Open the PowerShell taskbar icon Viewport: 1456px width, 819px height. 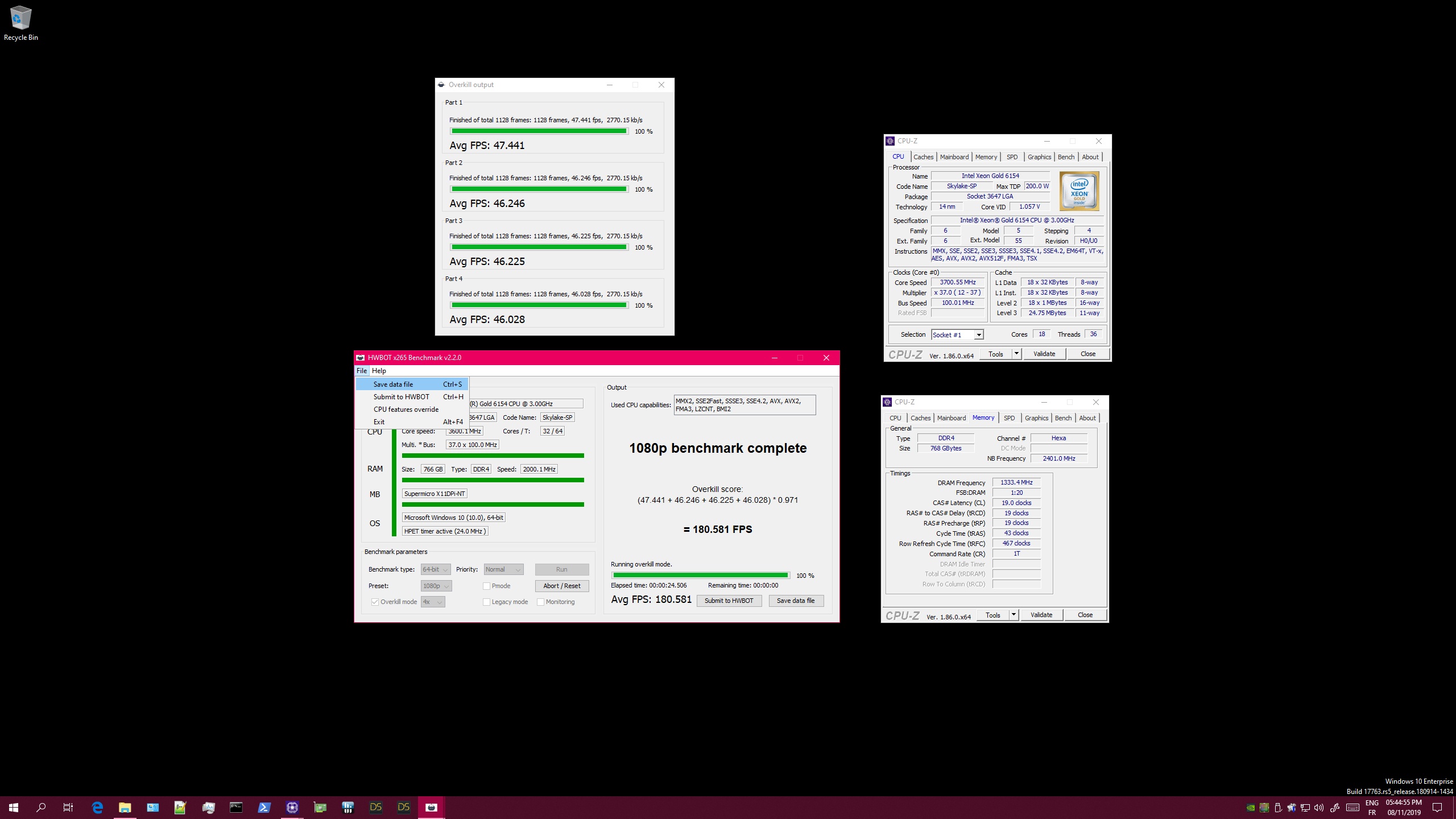(264, 807)
